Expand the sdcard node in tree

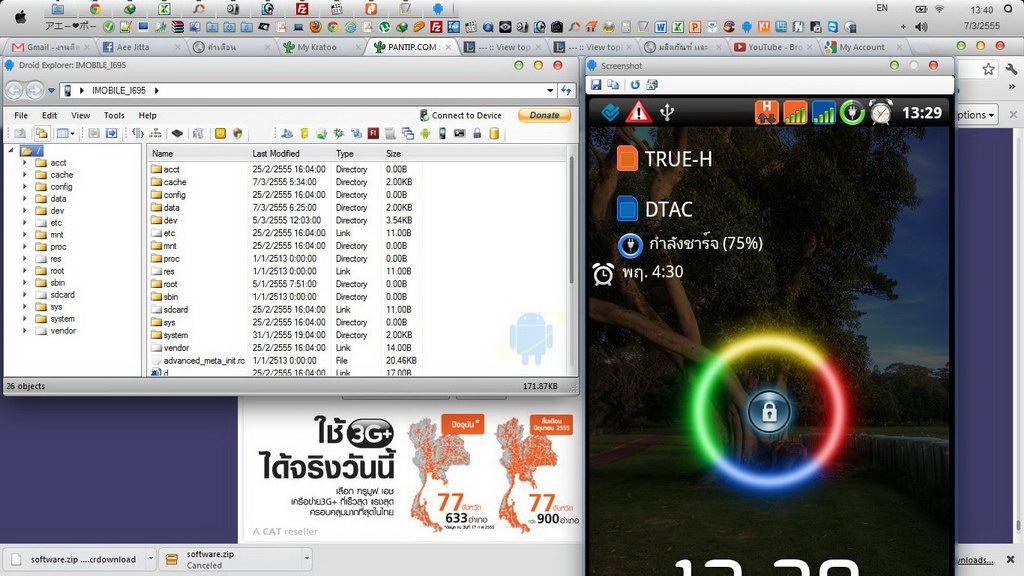point(25,295)
